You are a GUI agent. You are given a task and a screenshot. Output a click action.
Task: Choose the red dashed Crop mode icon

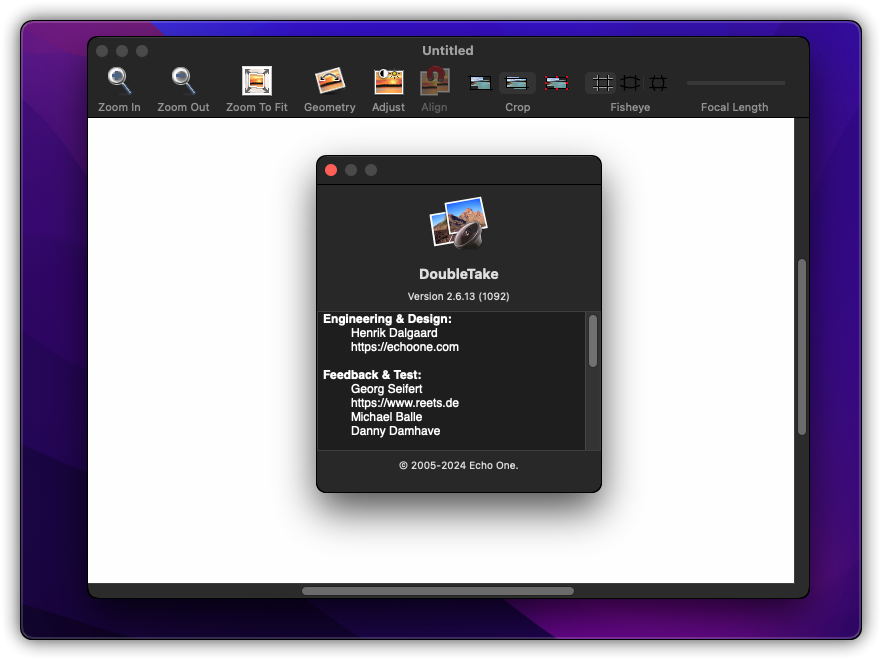[556, 83]
